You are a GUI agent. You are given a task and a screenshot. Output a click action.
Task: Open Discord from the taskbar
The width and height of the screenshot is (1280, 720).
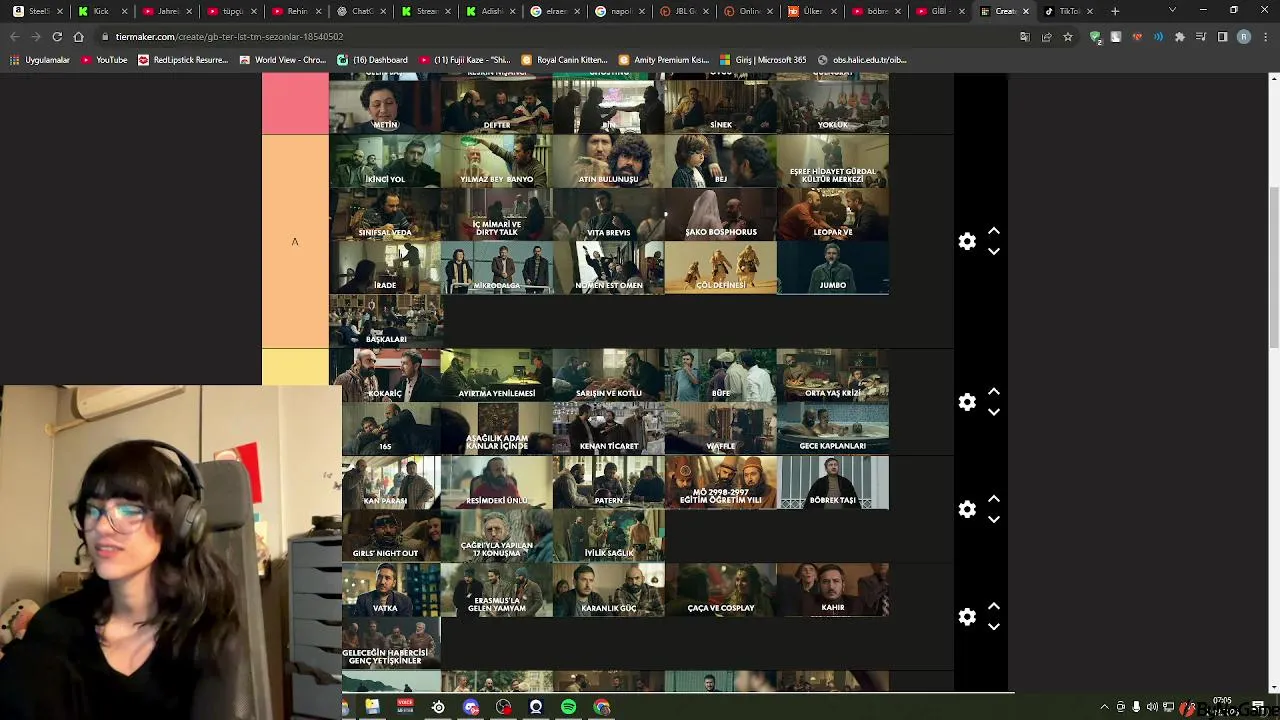471,707
